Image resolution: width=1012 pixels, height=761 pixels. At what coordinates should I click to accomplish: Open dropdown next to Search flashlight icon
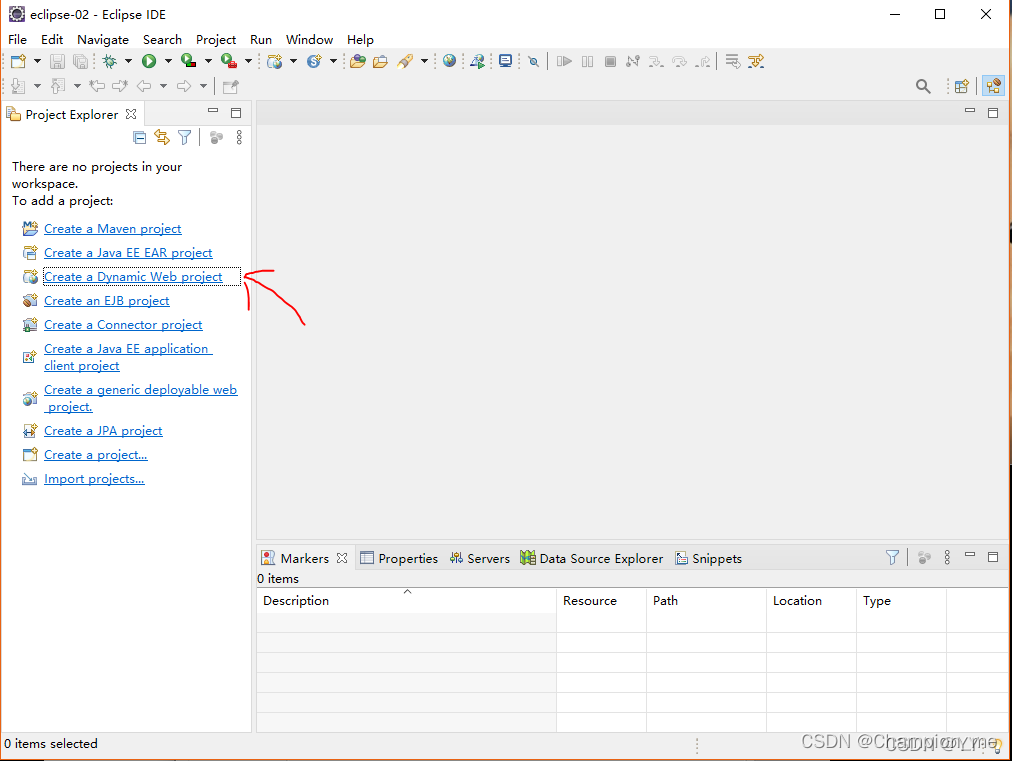pos(424,61)
